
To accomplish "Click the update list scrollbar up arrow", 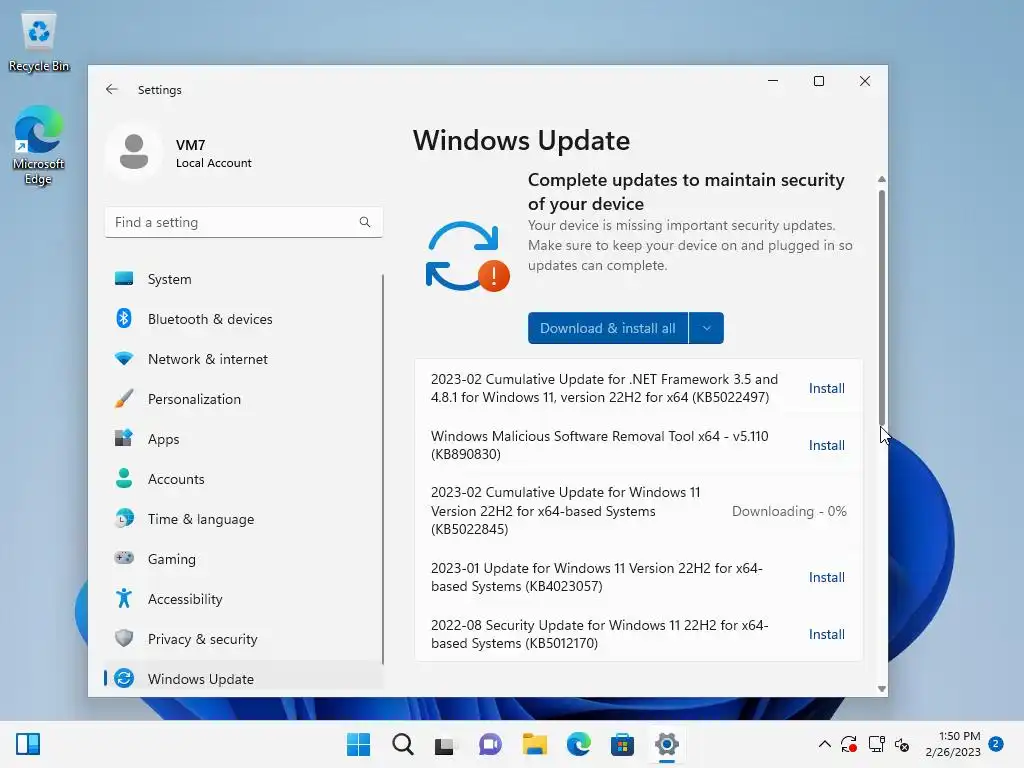I will tap(882, 179).
